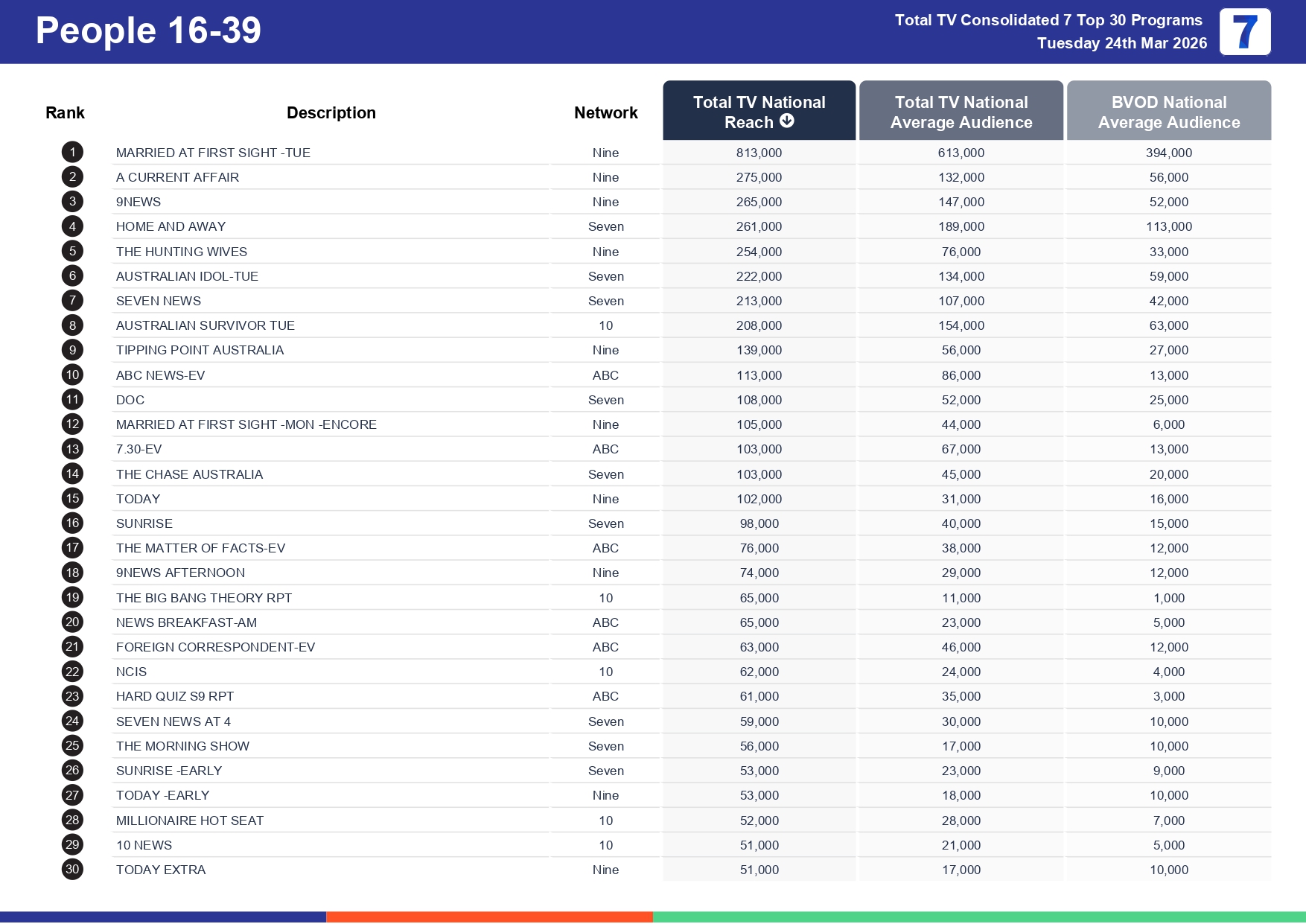Toggle sorting on BVOD National Average Audience column
This screenshot has width=1306, height=924.
(x=1169, y=112)
